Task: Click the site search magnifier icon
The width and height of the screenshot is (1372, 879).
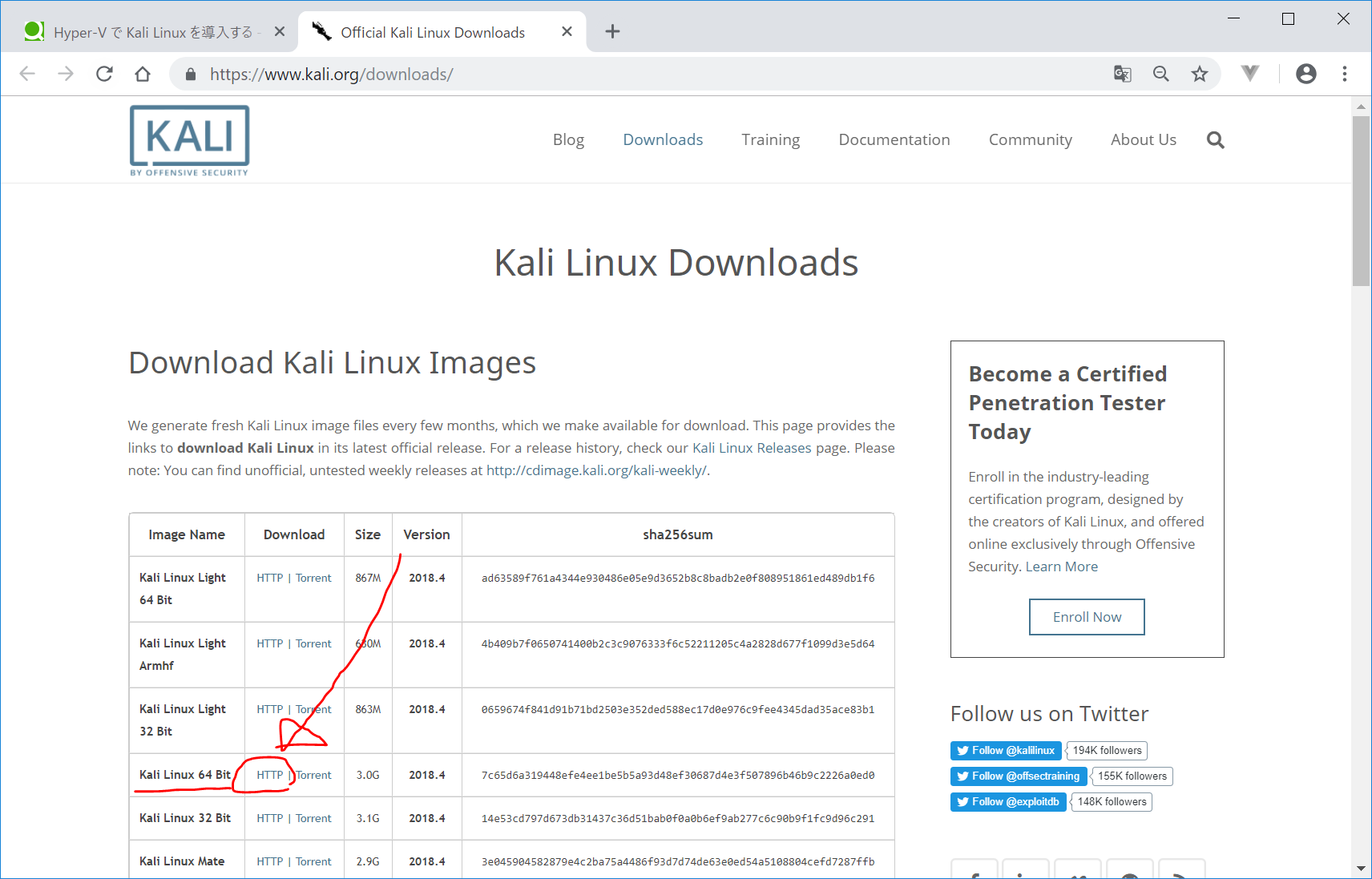Action: pyautogui.click(x=1215, y=140)
